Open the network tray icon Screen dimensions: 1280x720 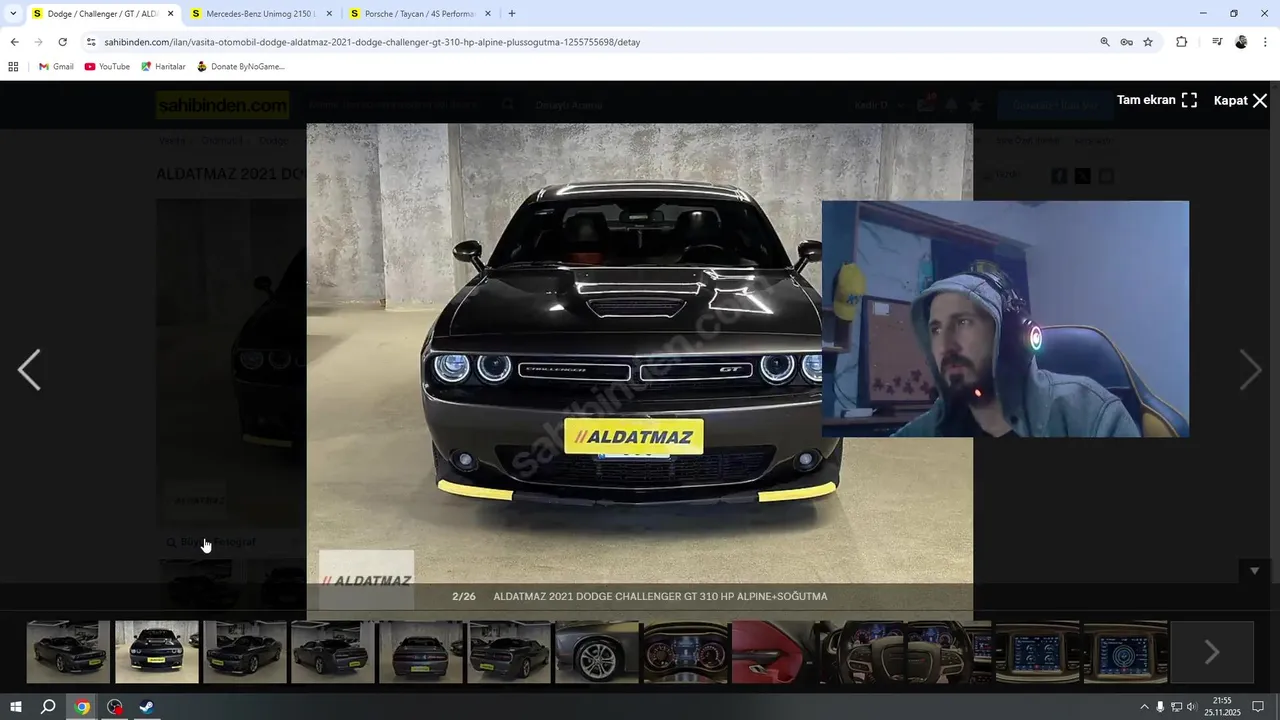click(1176, 707)
